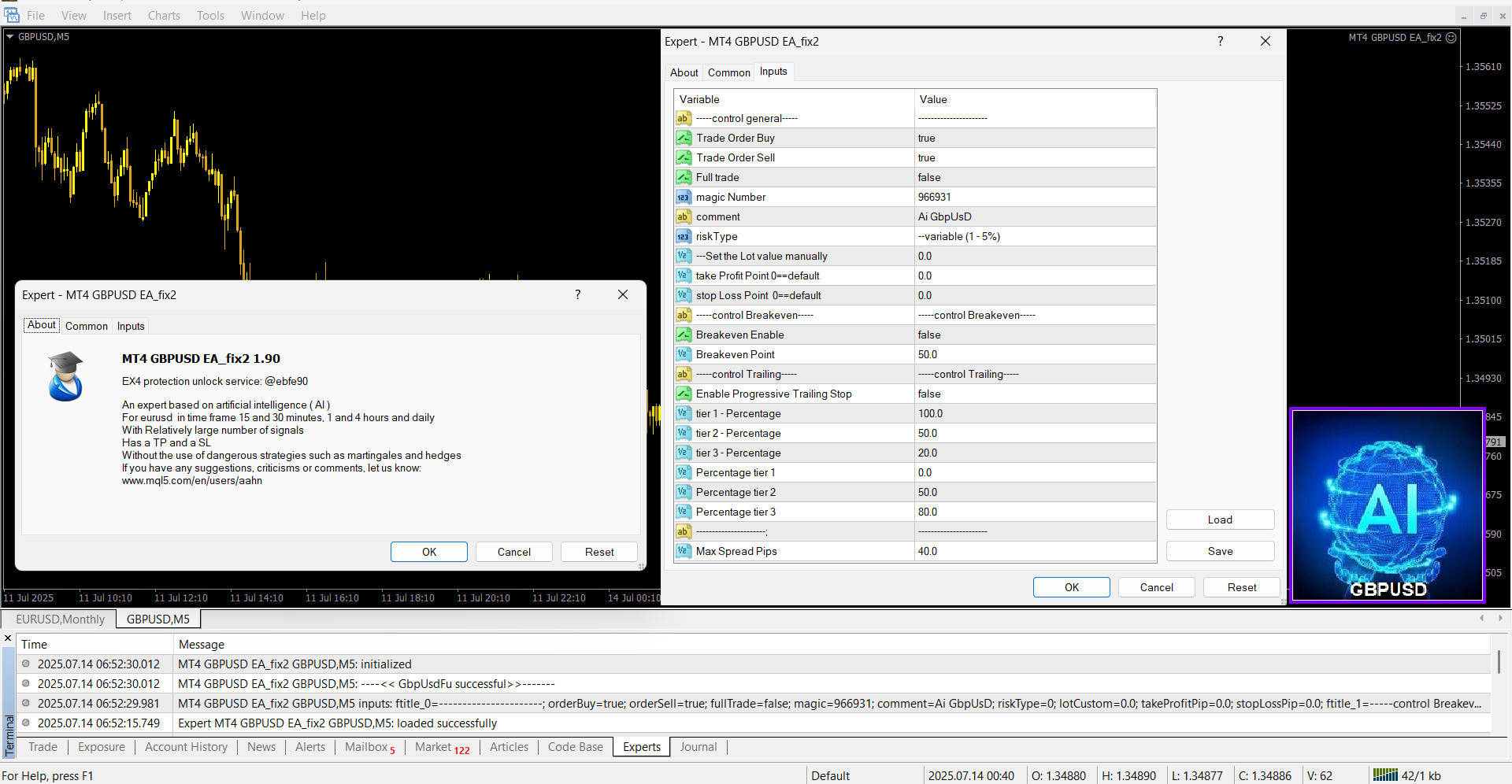1512x784 pixels.
Task: Switch to the Journal terminal tab
Action: tap(698, 747)
